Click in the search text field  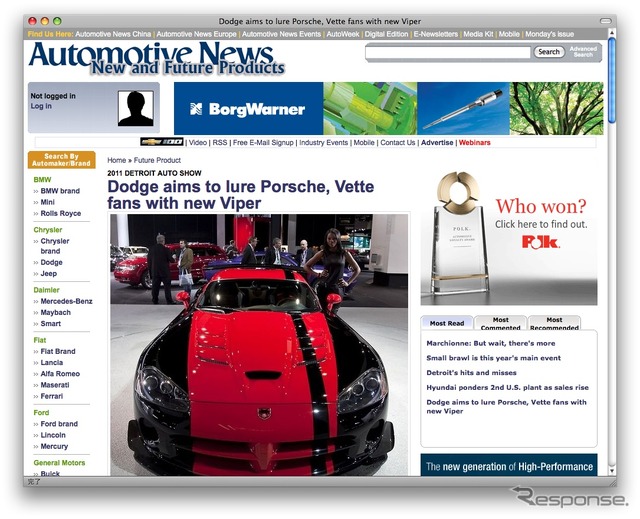click(x=448, y=52)
